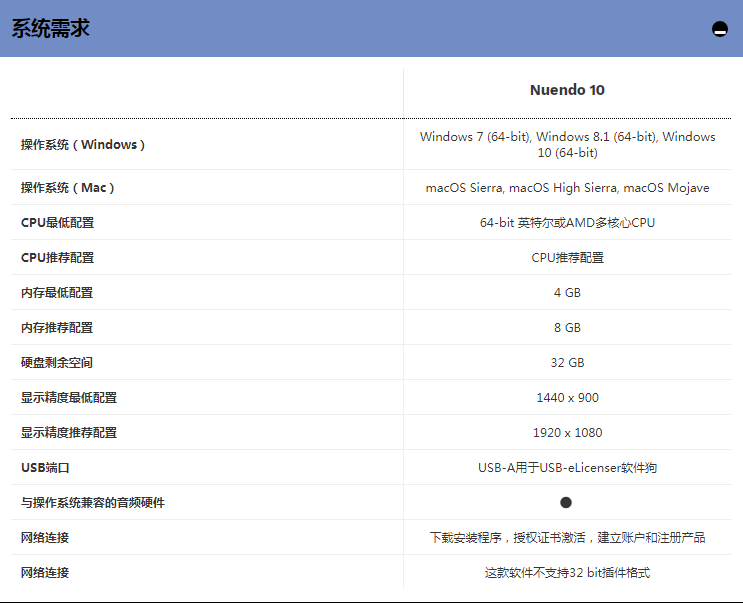
Task: Select the USB-A用于USB-eLicenser软件狗 value
Action: tap(567, 468)
